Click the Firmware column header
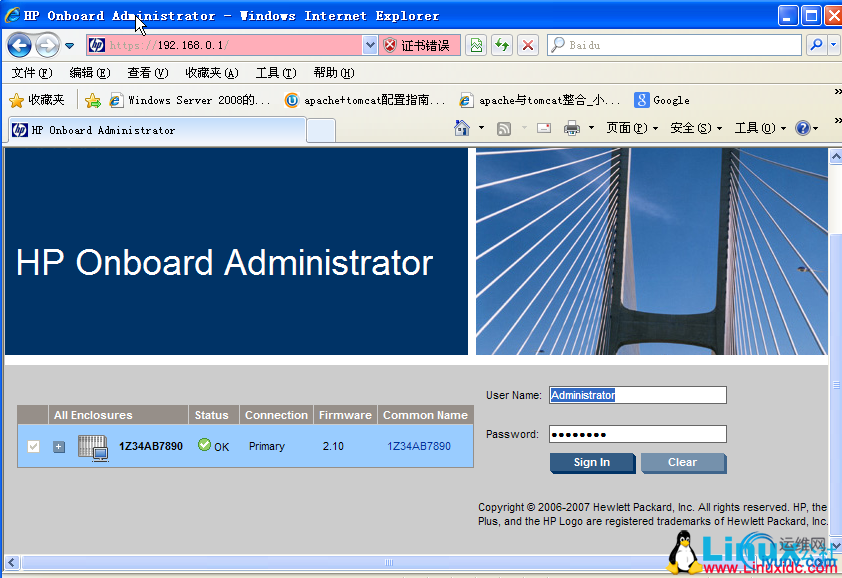The width and height of the screenshot is (842, 578). (x=345, y=415)
